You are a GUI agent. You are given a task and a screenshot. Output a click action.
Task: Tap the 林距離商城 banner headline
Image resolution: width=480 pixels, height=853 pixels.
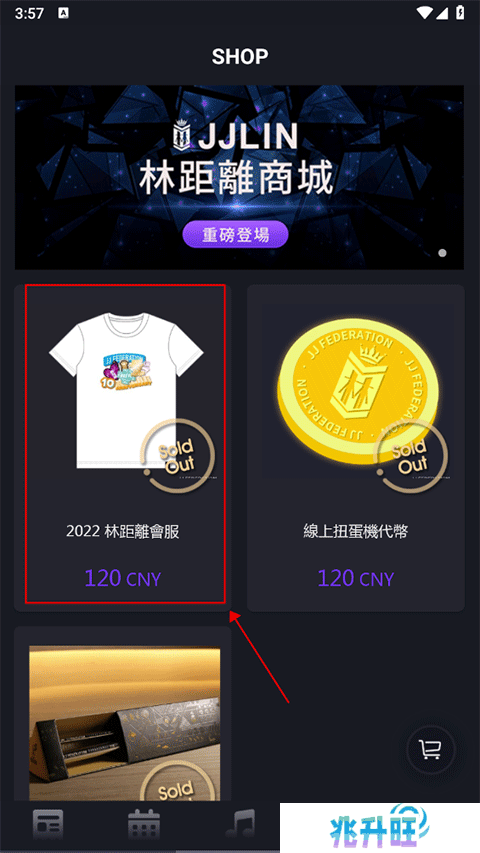click(x=236, y=179)
